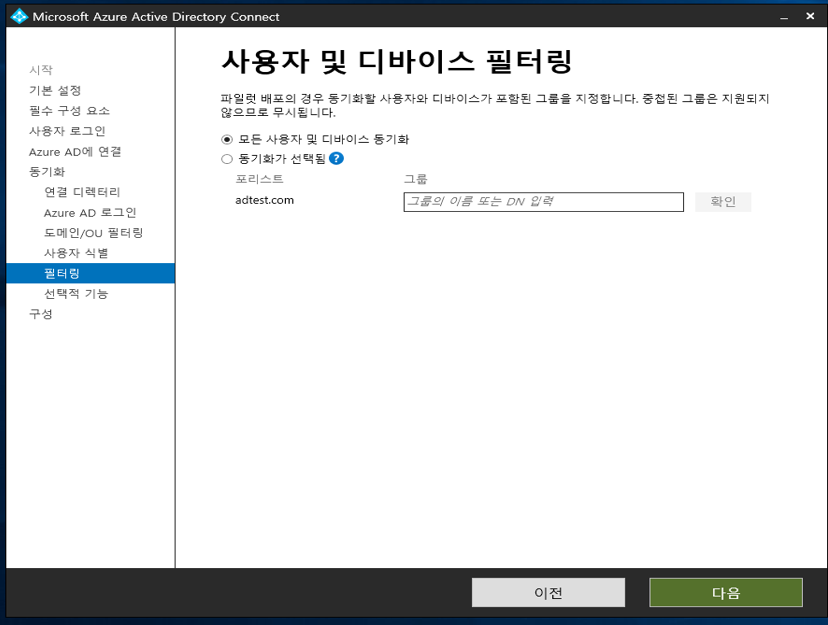Image resolution: width=828 pixels, height=625 pixels.
Task: Open 사용자 로그인 step
Action: [67, 131]
